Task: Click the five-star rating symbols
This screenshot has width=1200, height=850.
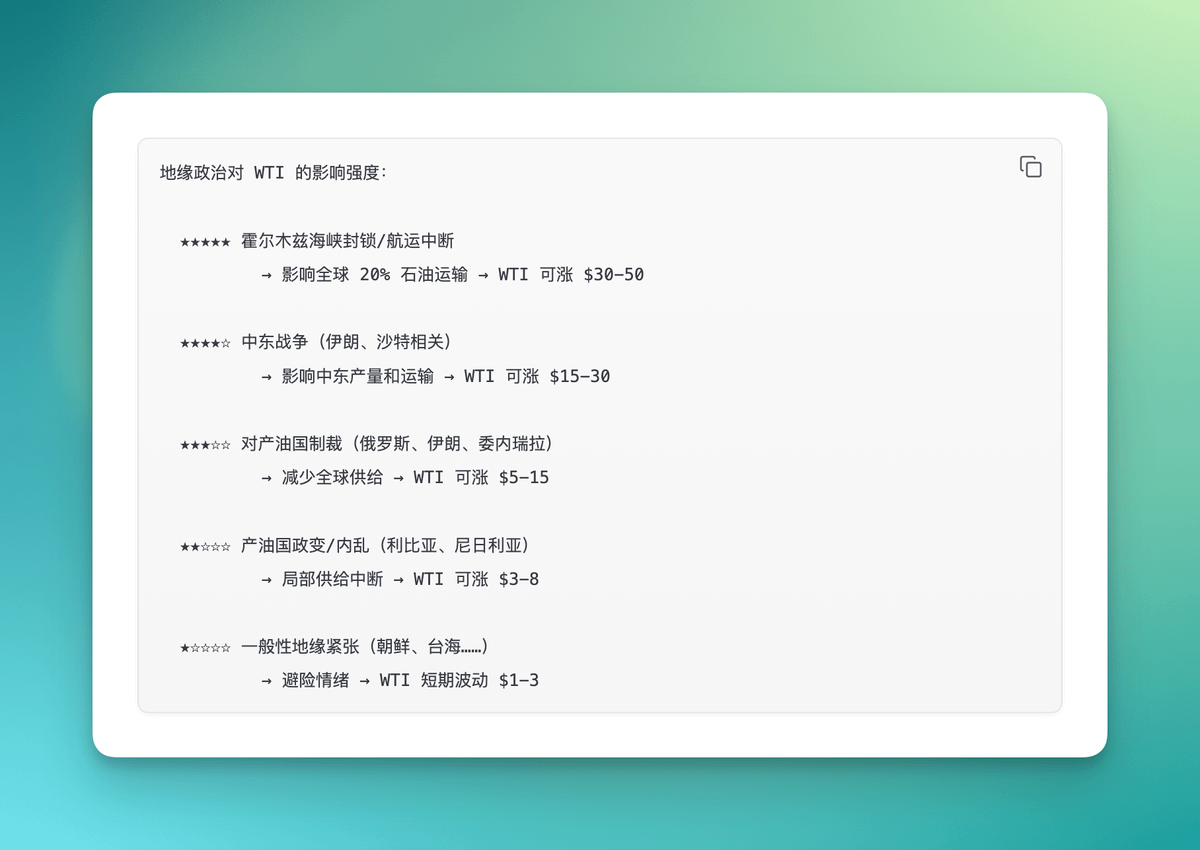Action: pyautogui.click(x=205, y=241)
